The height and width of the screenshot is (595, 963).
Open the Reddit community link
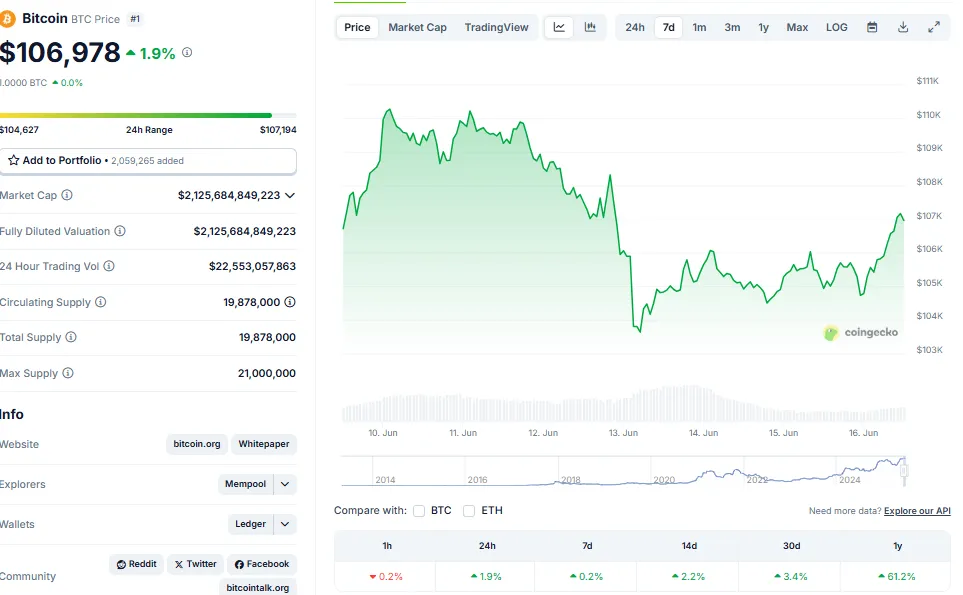[136, 564]
